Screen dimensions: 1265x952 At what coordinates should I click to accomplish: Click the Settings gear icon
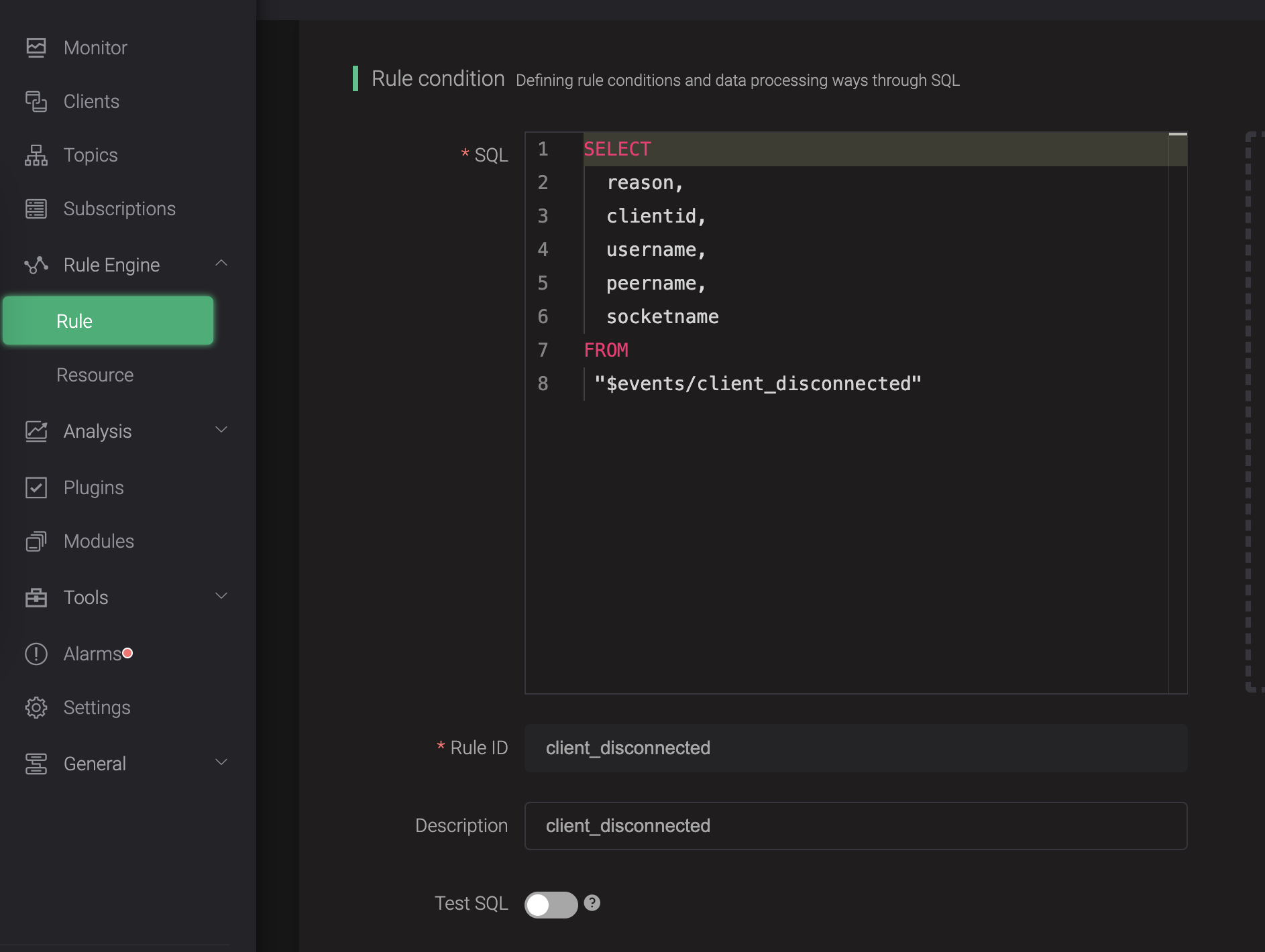[x=36, y=707]
